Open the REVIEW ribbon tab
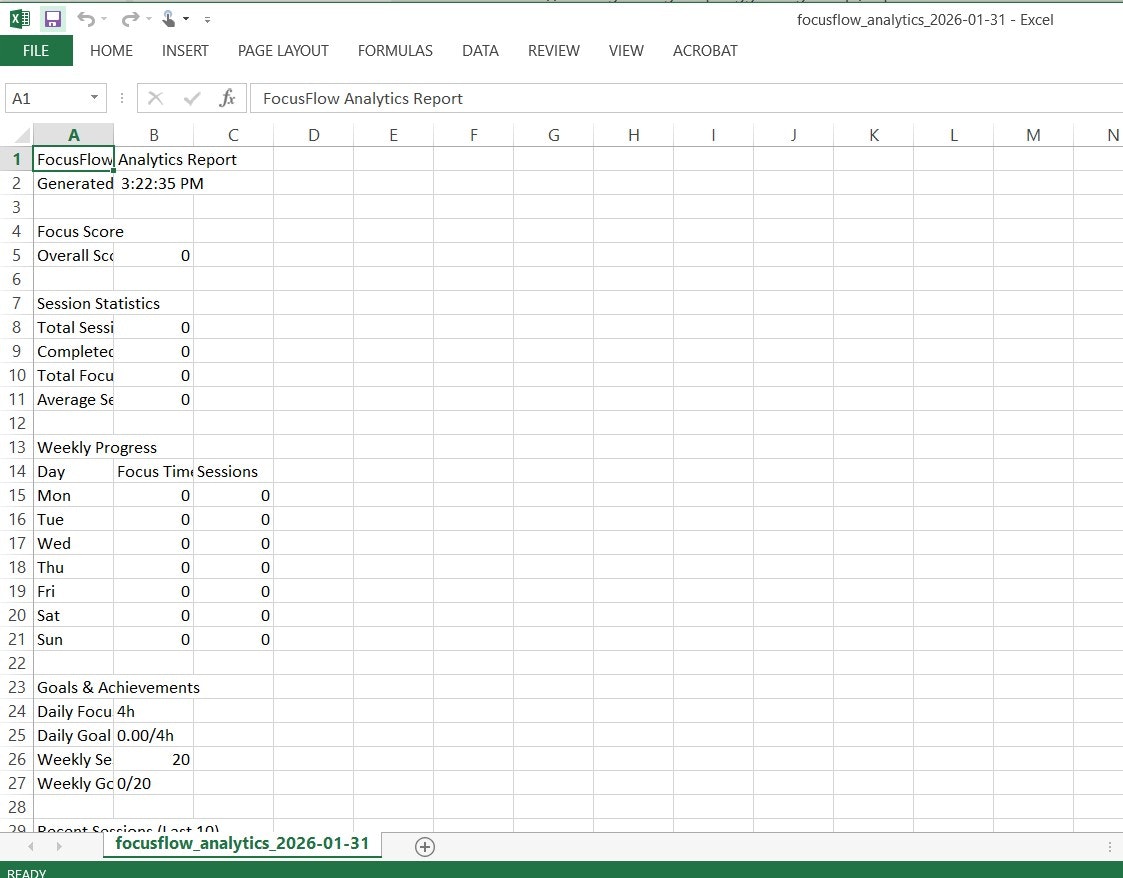 tap(554, 51)
